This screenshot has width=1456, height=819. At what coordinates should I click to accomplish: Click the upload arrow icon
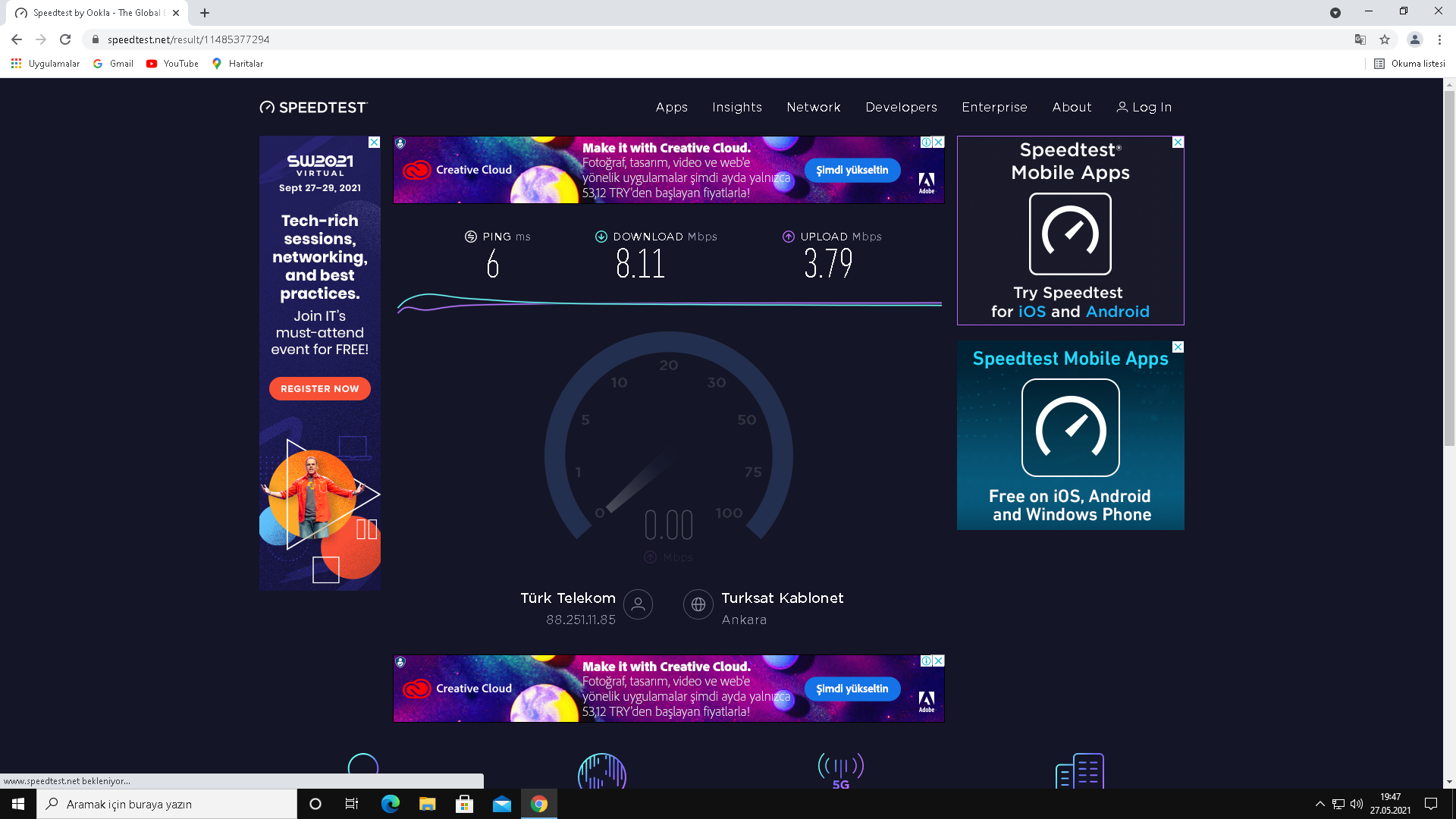(x=789, y=237)
